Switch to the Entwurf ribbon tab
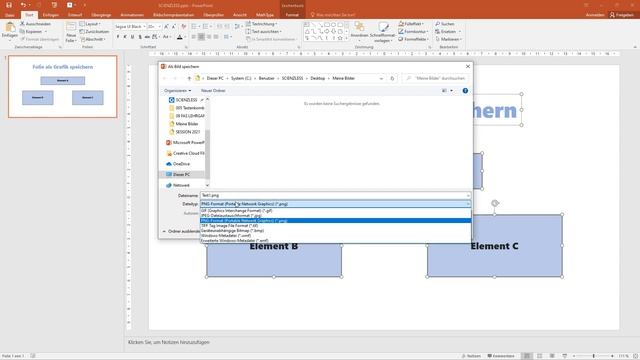The height and width of the screenshot is (360, 640). click(x=75, y=15)
